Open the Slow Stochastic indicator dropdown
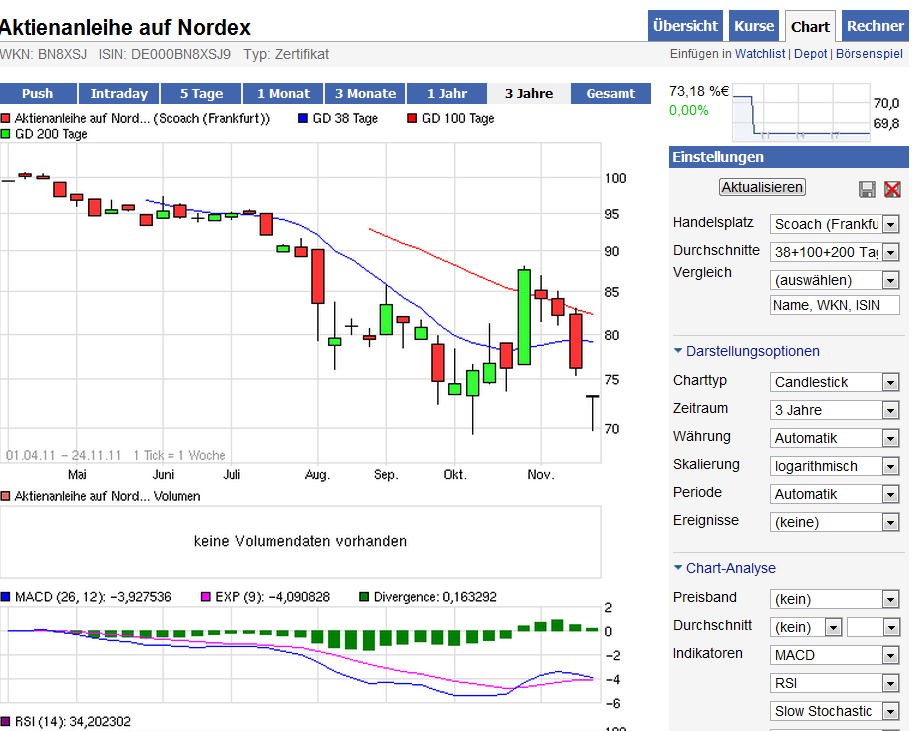Viewport: 918px width, 731px height. pyautogui.click(x=834, y=711)
